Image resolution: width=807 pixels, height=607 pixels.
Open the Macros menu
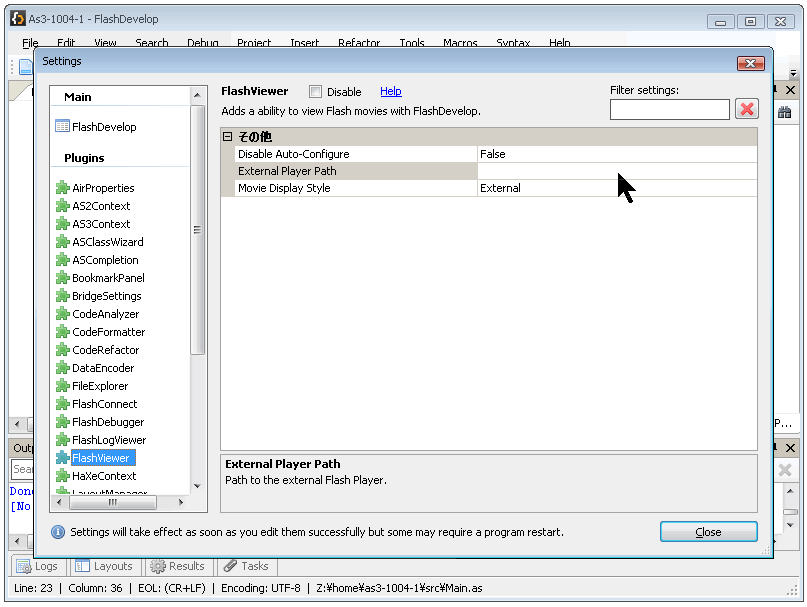(x=460, y=43)
